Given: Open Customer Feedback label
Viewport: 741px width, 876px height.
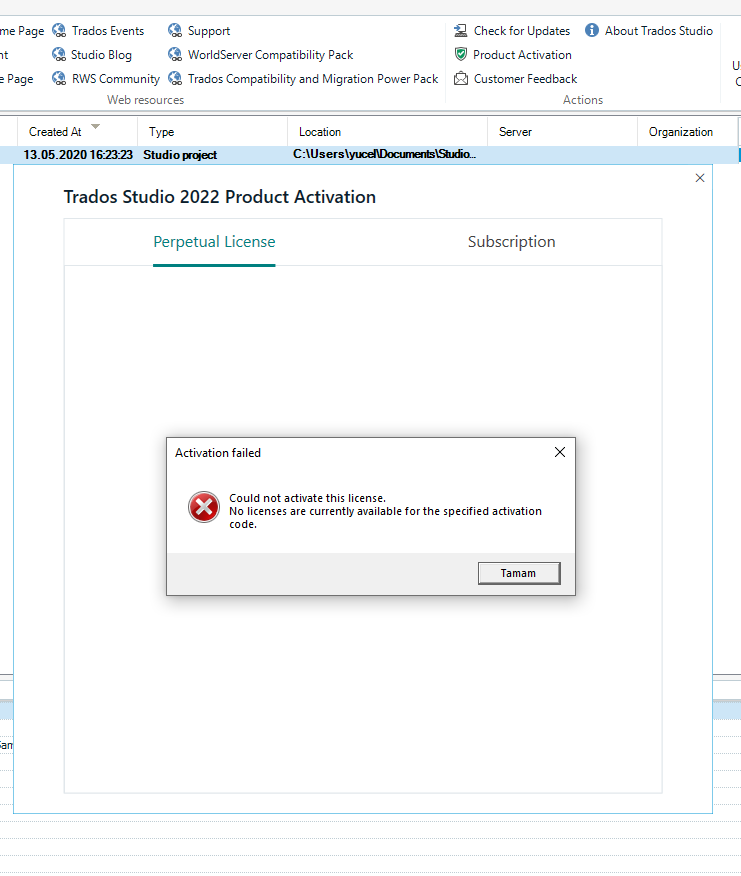Looking at the screenshot, I should [x=525, y=79].
